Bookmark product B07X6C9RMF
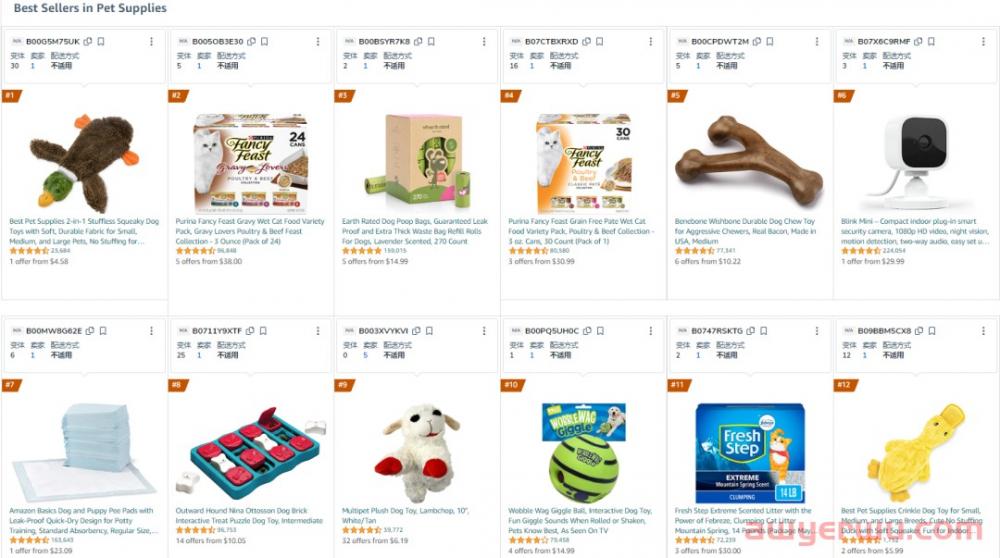 click(932, 41)
